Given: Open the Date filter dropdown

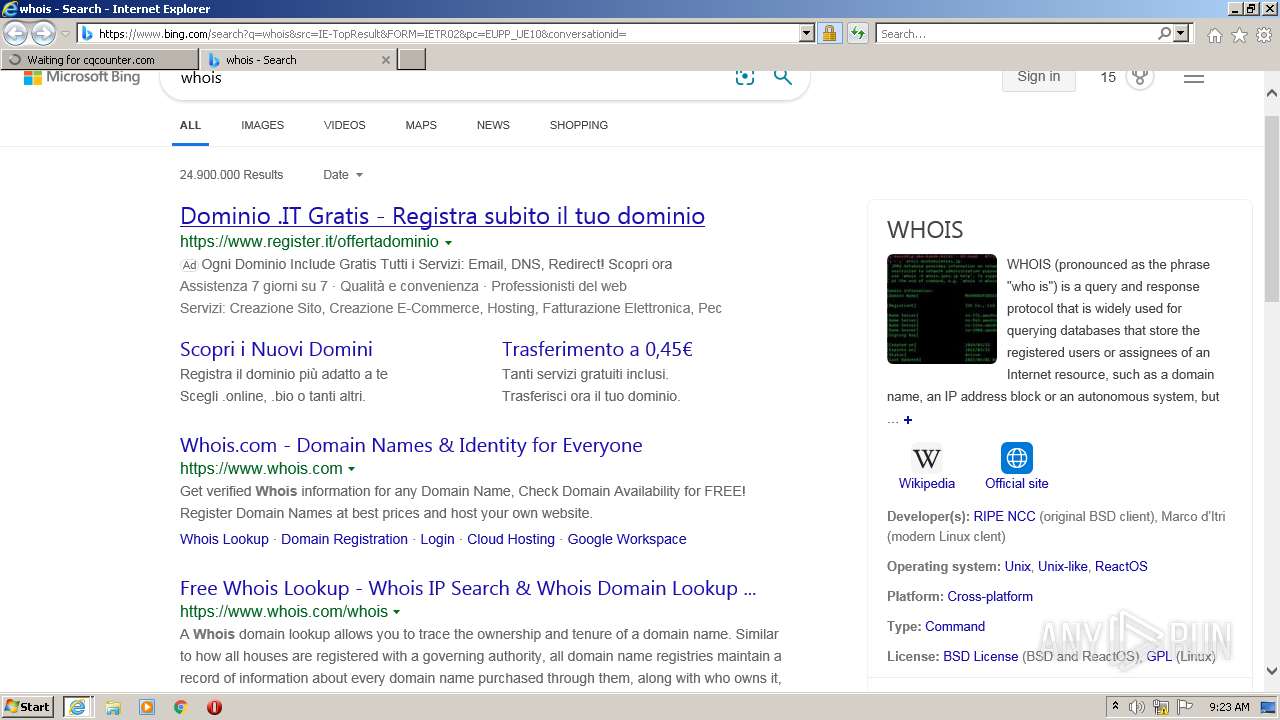Looking at the screenshot, I should coord(343,175).
